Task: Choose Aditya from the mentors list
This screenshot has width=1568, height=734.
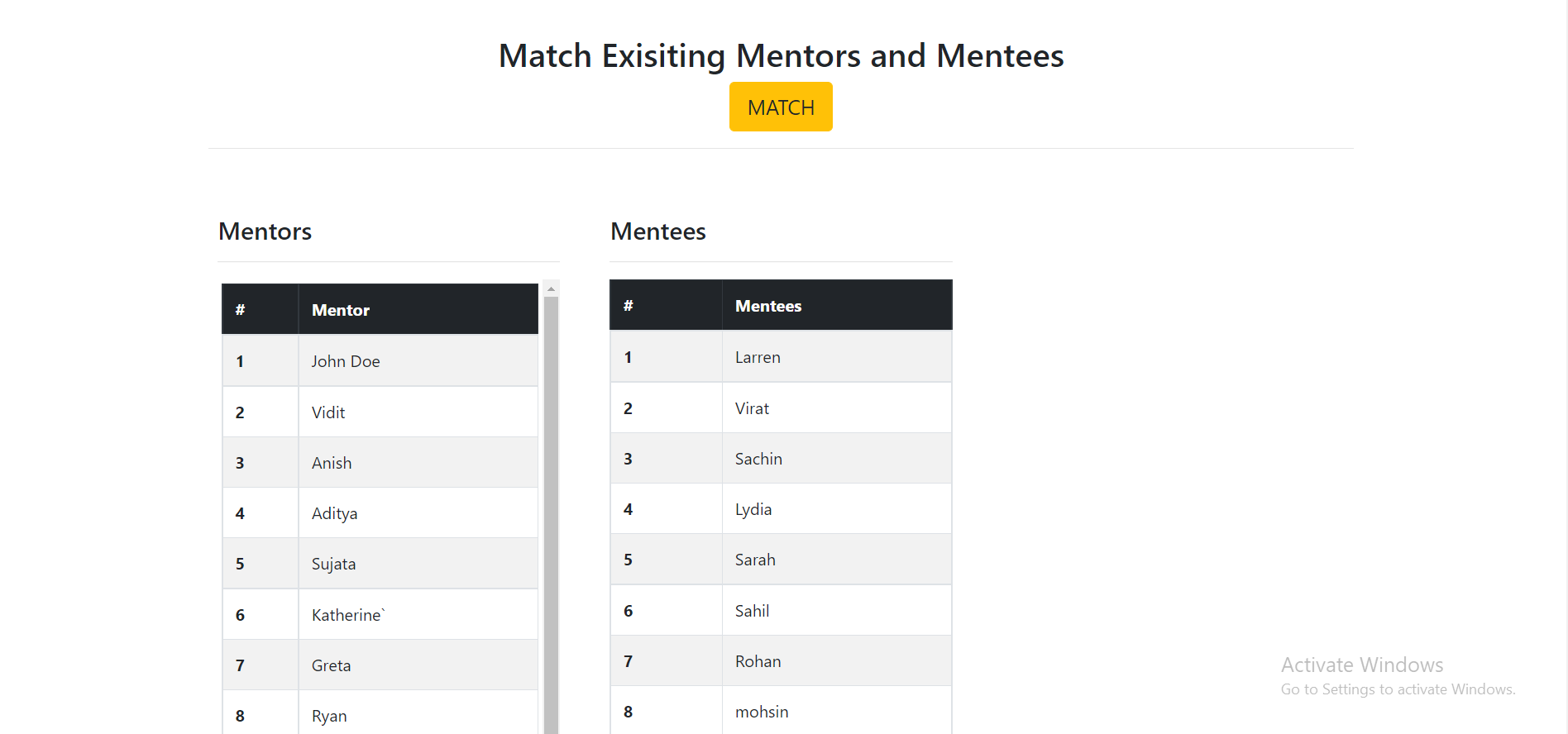Action: tap(335, 513)
